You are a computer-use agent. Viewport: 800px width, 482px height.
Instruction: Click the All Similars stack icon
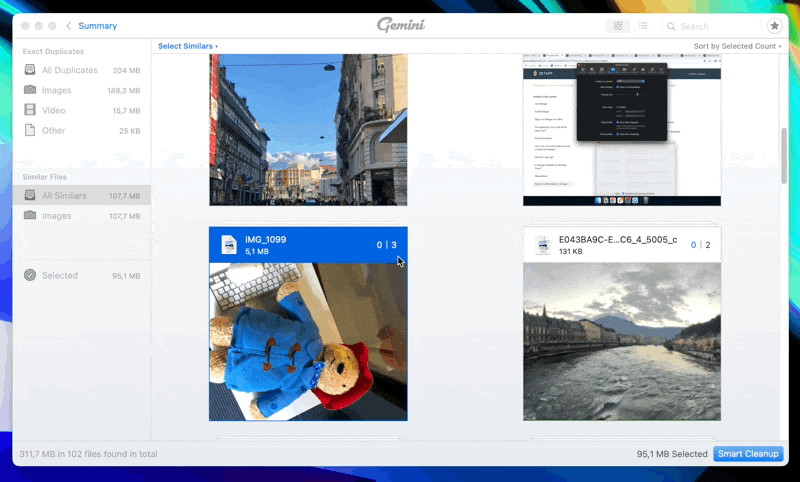(x=30, y=195)
